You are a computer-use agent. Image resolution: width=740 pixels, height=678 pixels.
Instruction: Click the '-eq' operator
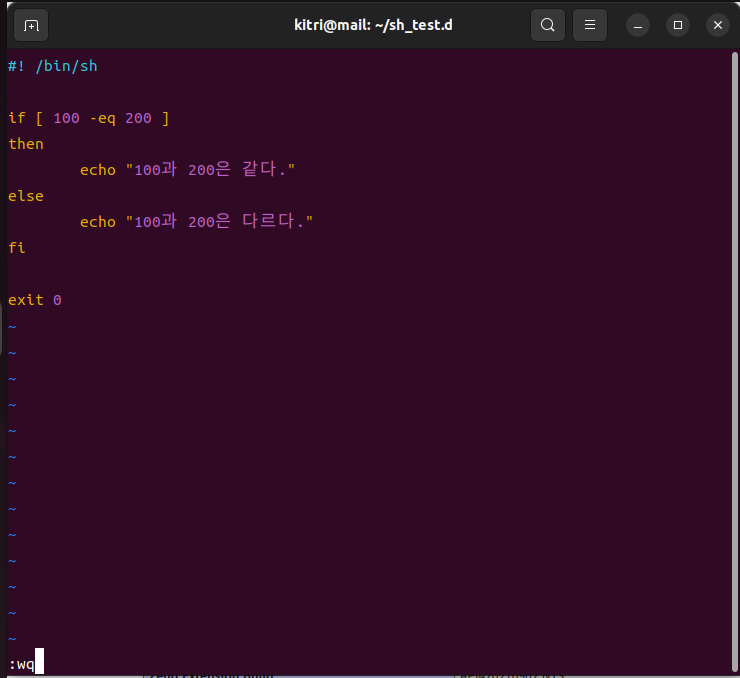102,118
